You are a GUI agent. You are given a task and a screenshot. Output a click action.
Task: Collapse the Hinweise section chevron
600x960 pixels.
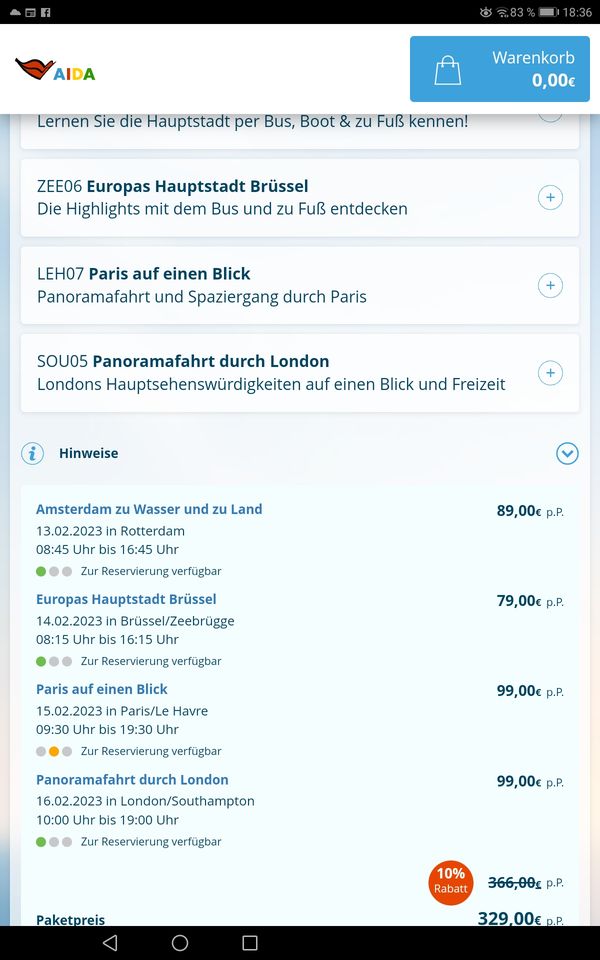(567, 454)
